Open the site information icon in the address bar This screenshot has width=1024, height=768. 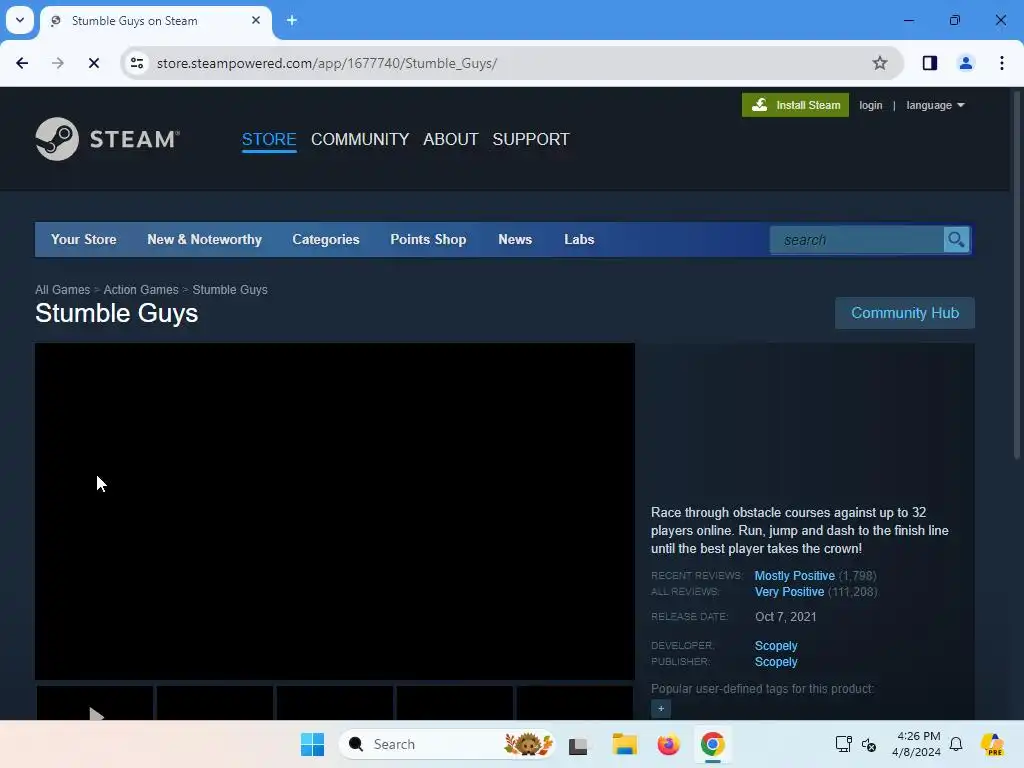tap(137, 63)
